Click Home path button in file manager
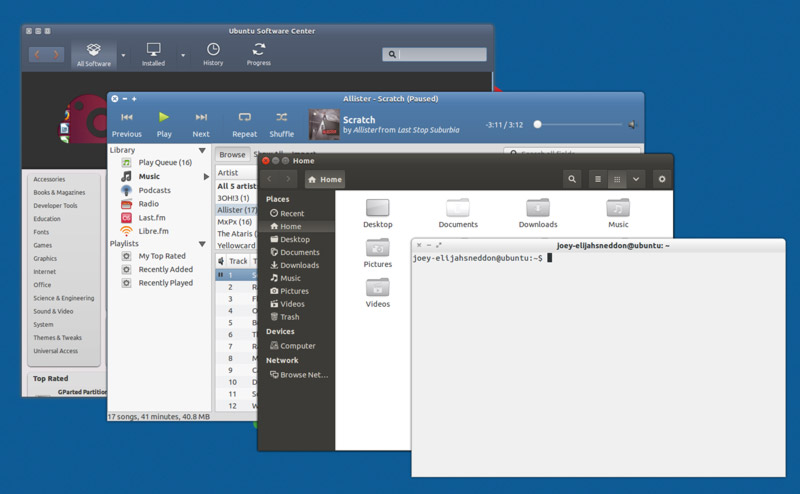 tap(325, 180)
